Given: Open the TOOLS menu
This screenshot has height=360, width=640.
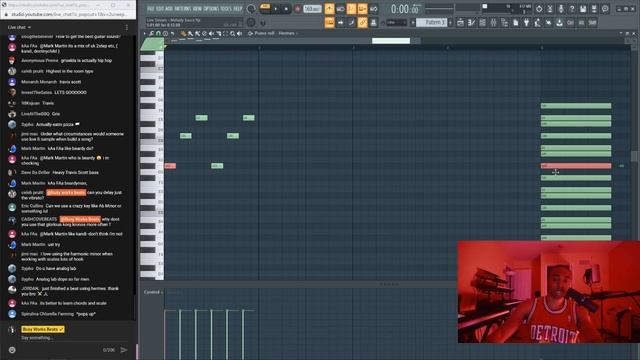Looking at the screenshot, I should [225, 9].
